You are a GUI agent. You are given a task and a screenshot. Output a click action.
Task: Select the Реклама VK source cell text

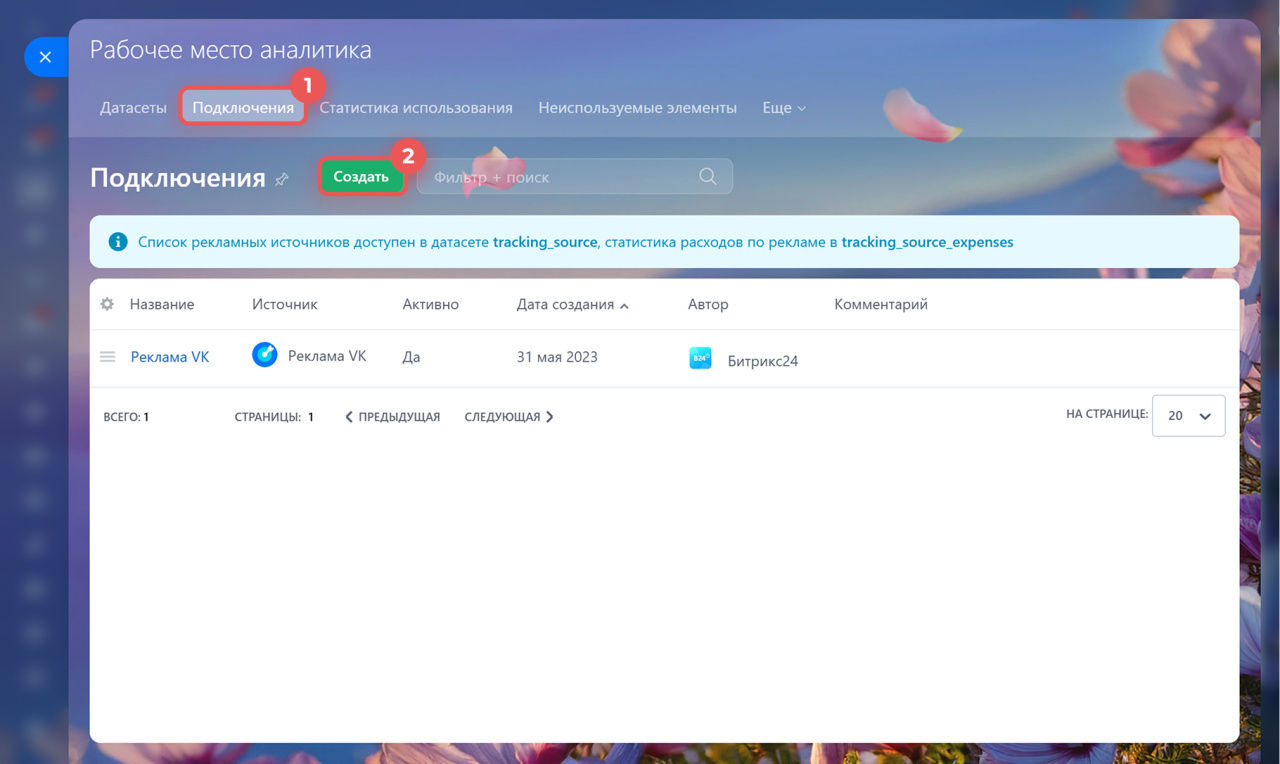tap(327, 355)
